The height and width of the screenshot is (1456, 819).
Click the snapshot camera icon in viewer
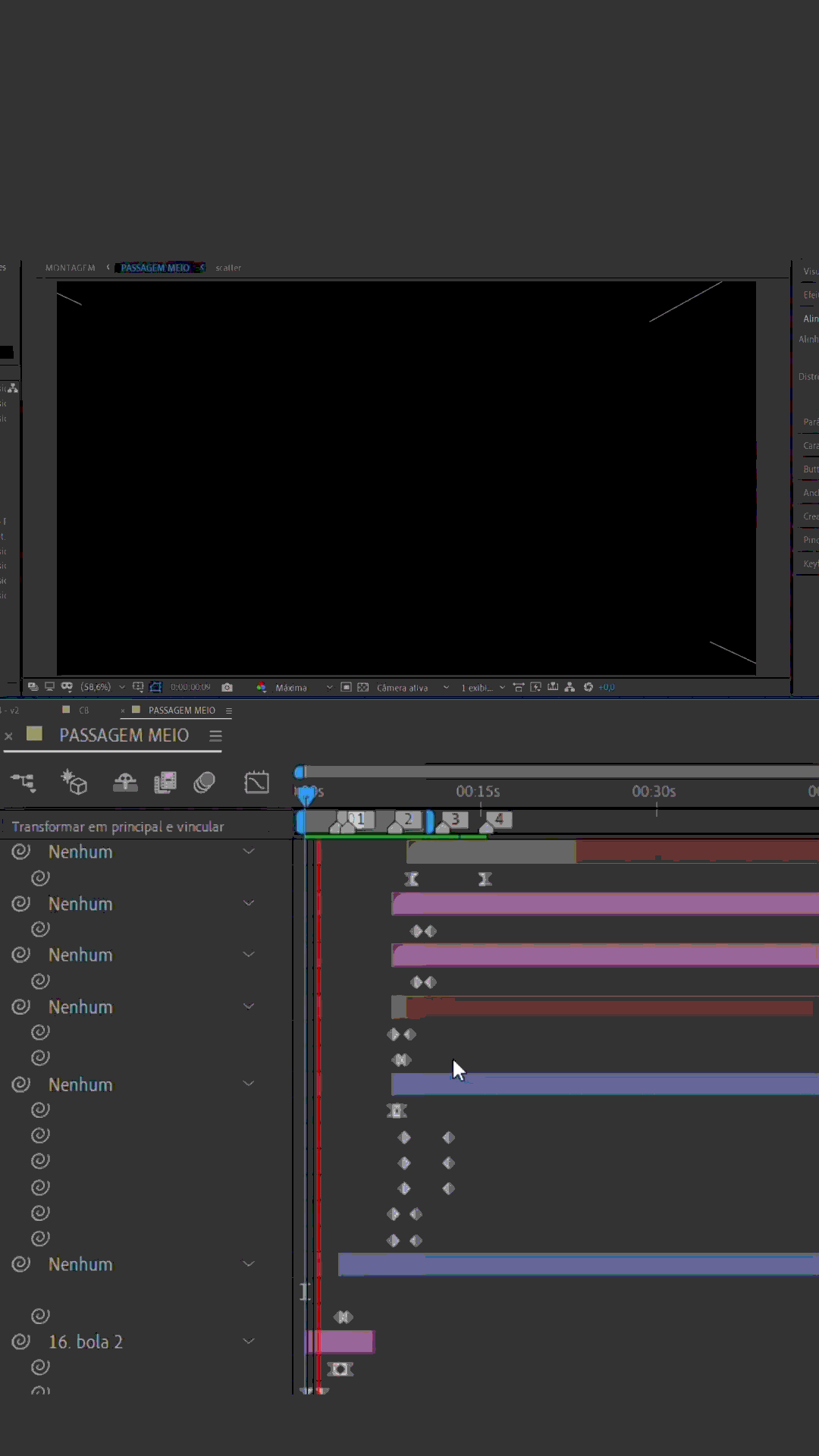coord(227,687)
